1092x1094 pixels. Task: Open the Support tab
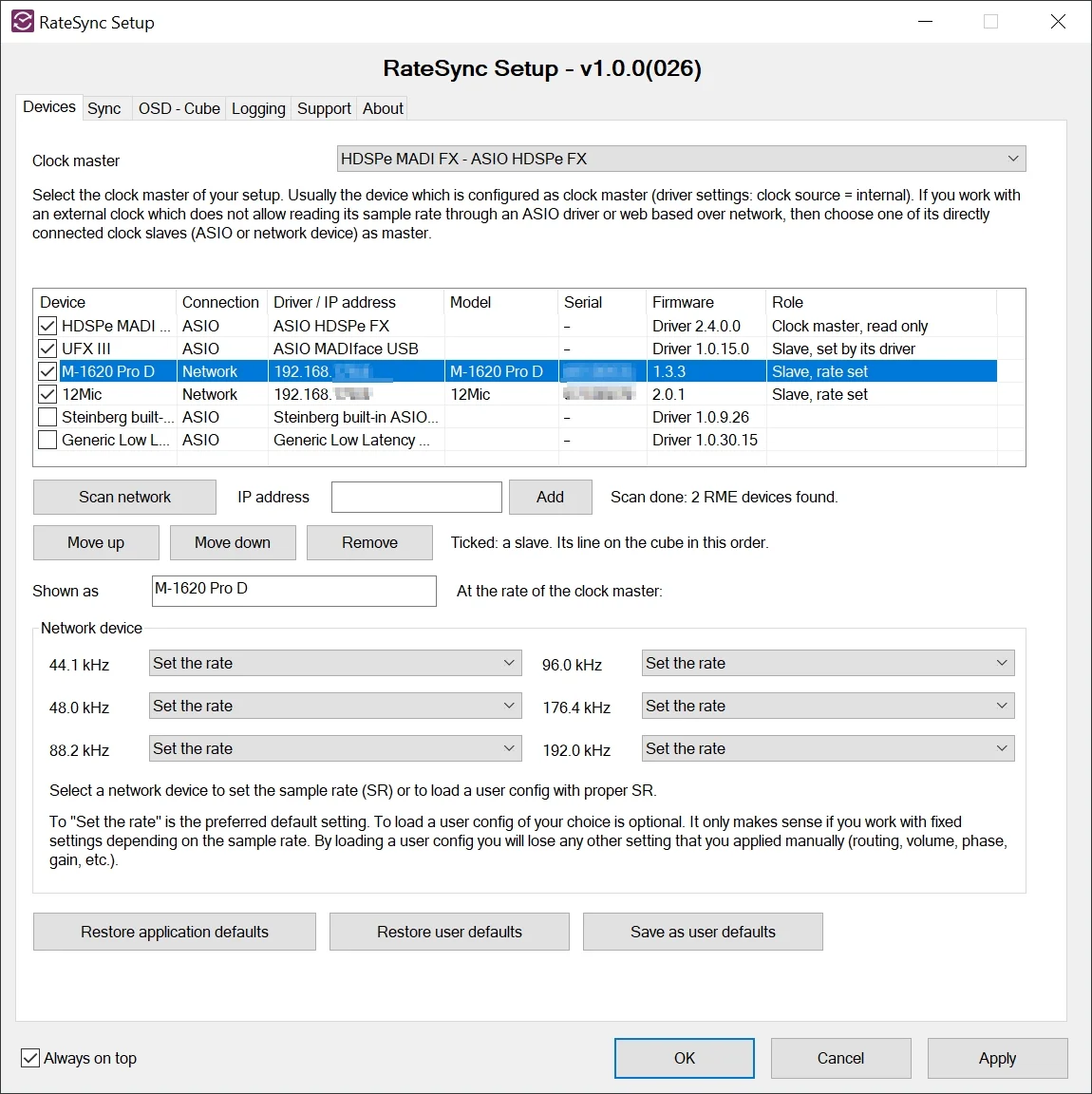click(x=324, y=109)
